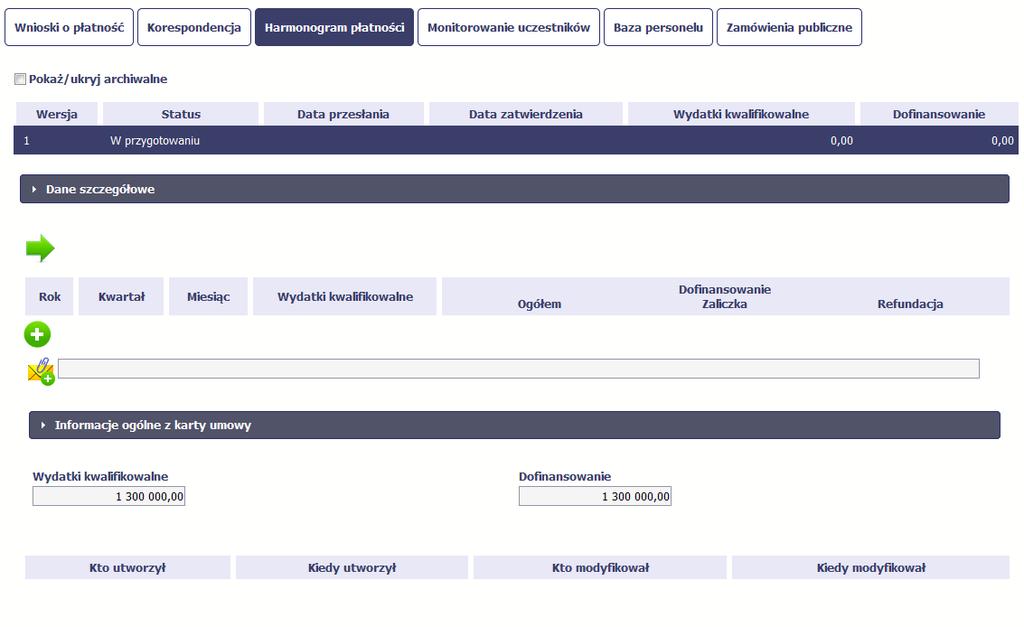This screenshot has height=627, width=1024.
Task: Click the Status column header
Action: [181, 114]
